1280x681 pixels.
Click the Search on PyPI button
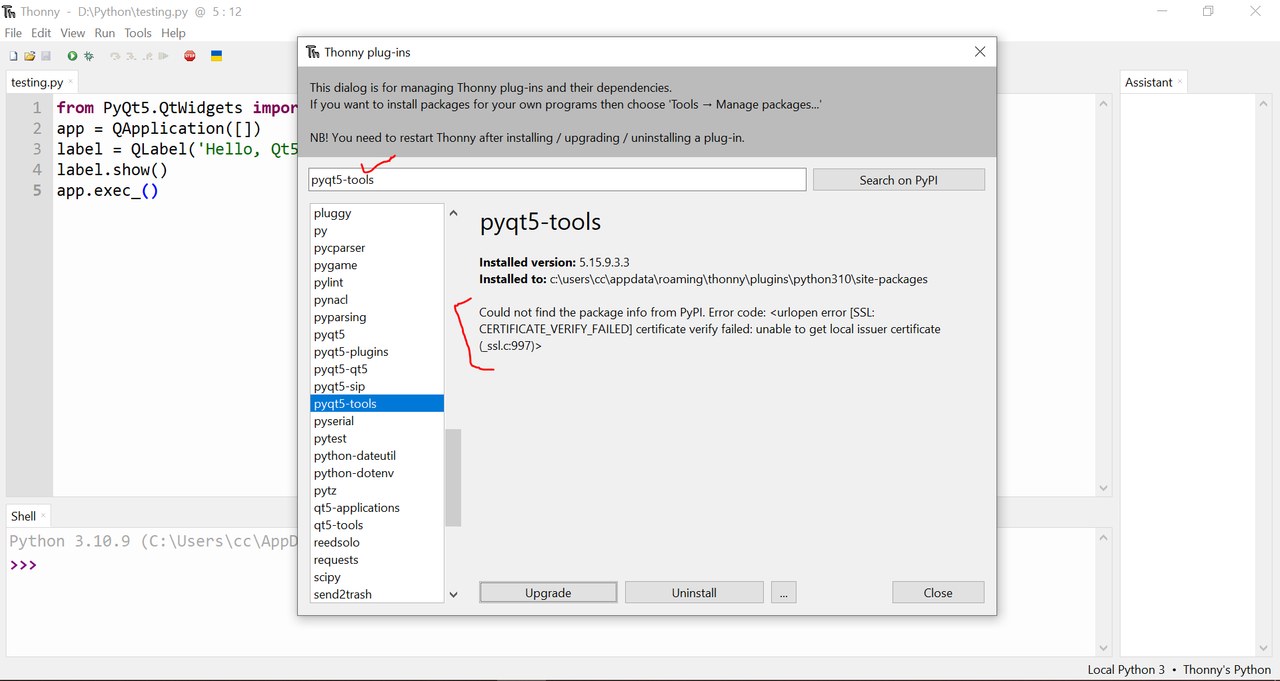point(899,180)
